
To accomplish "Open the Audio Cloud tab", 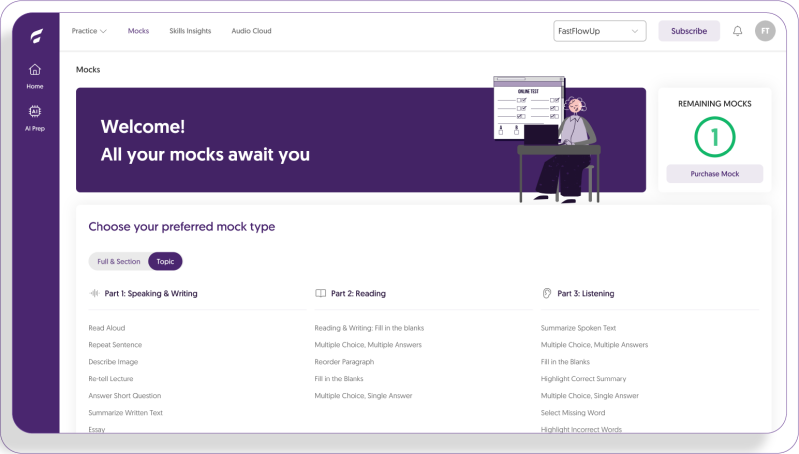I will click(251, 31).
